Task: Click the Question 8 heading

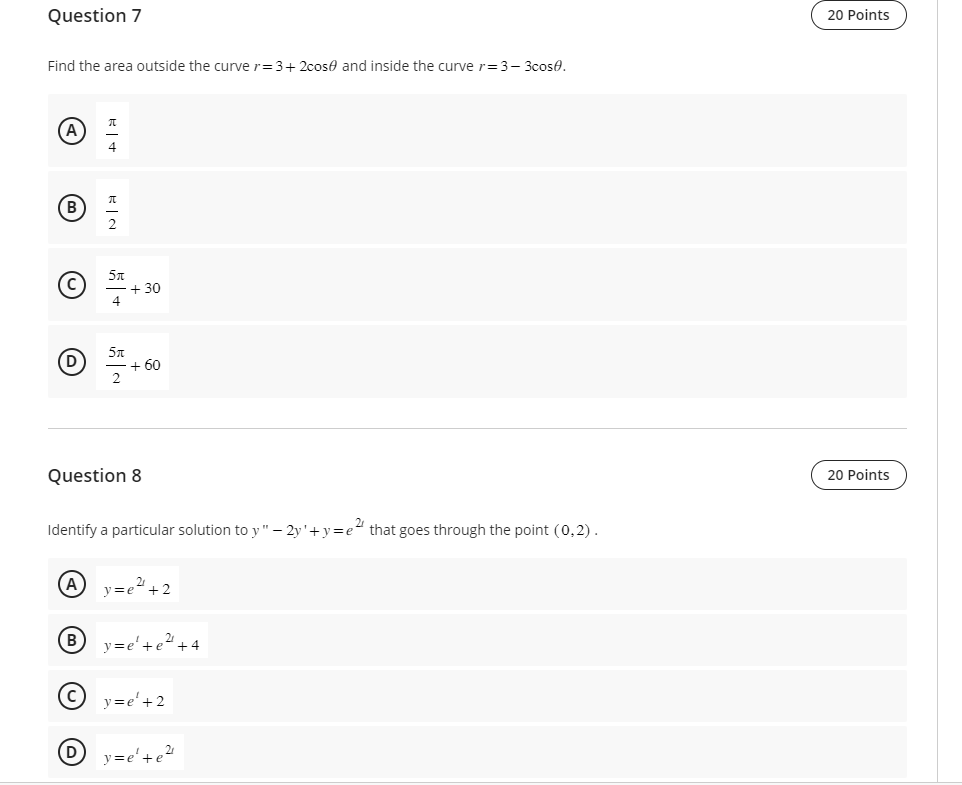Action: tap(95, 475)
